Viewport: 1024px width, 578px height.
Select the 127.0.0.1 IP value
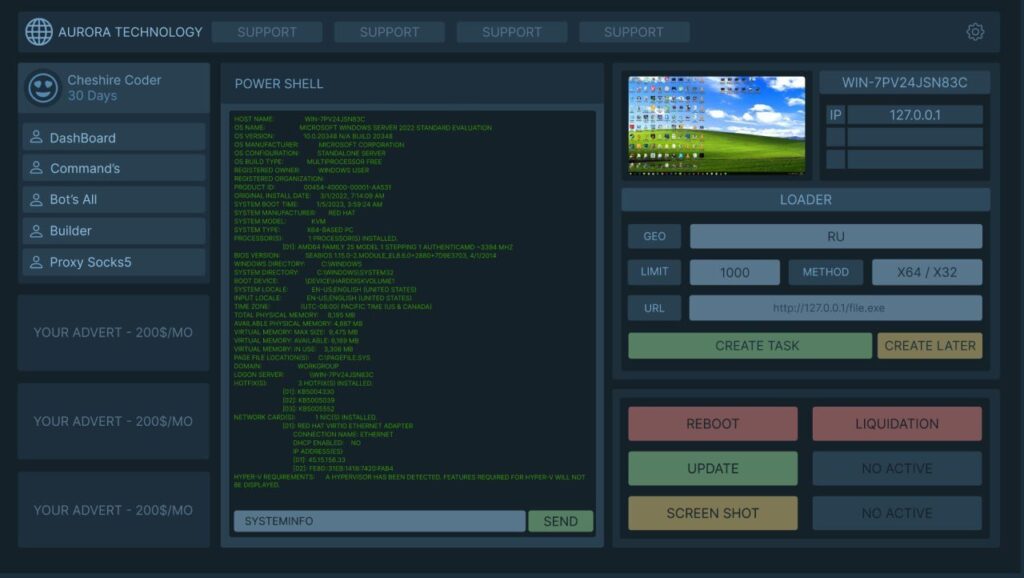coord(915,115)
